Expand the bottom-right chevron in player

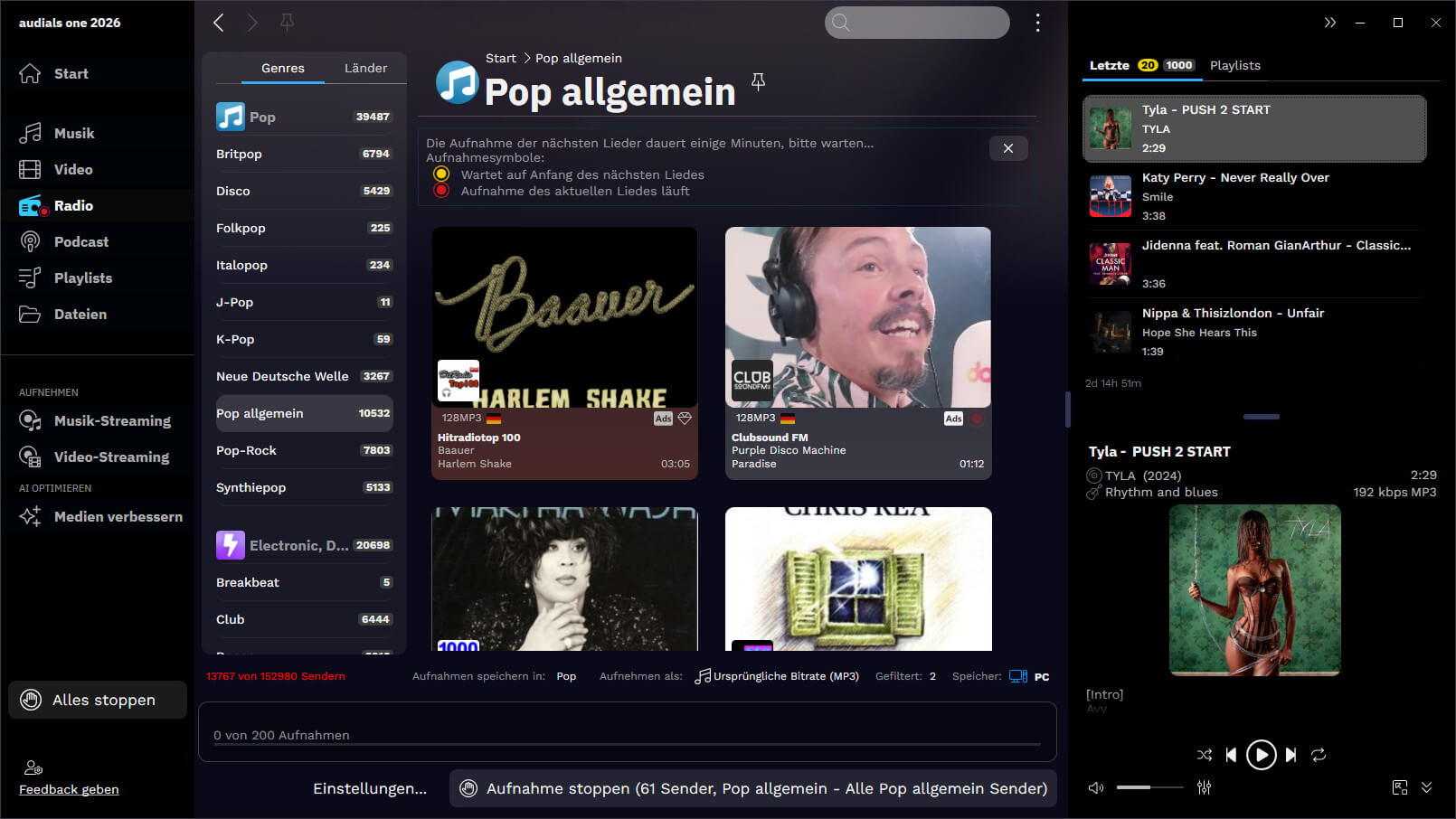[x=1426, y=787]
